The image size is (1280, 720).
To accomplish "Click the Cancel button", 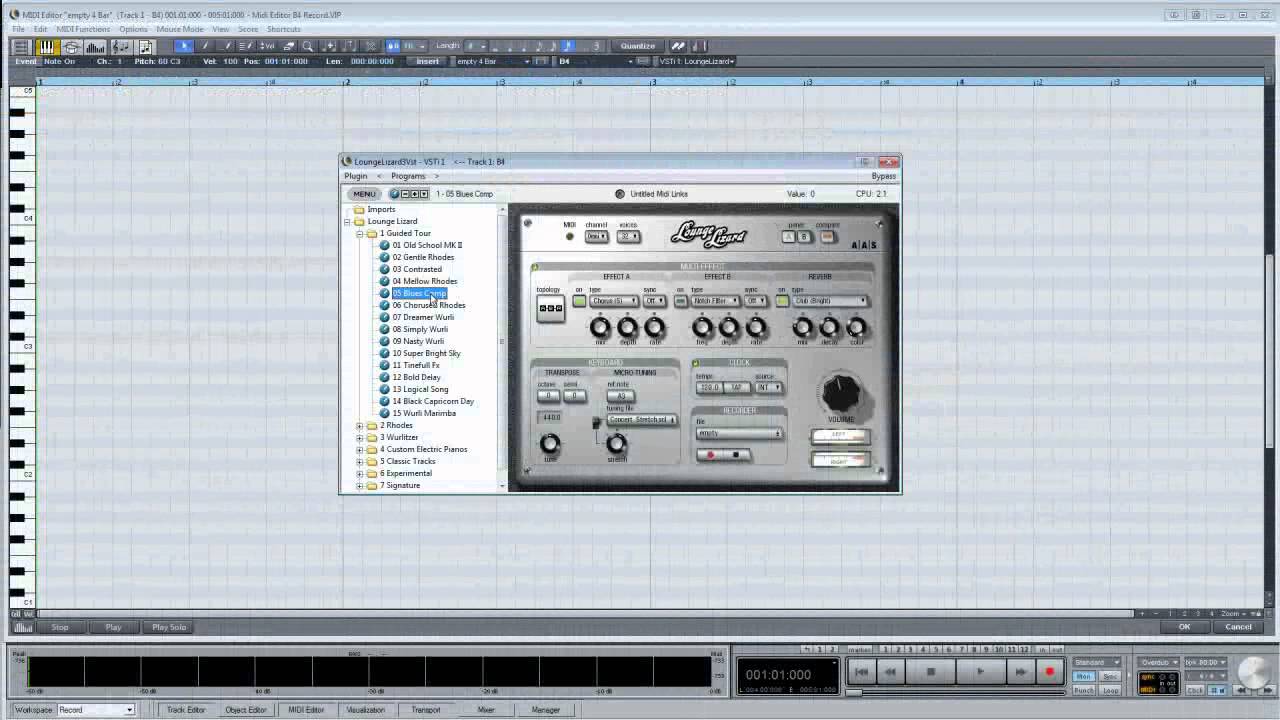I will tap(1238, 627).
